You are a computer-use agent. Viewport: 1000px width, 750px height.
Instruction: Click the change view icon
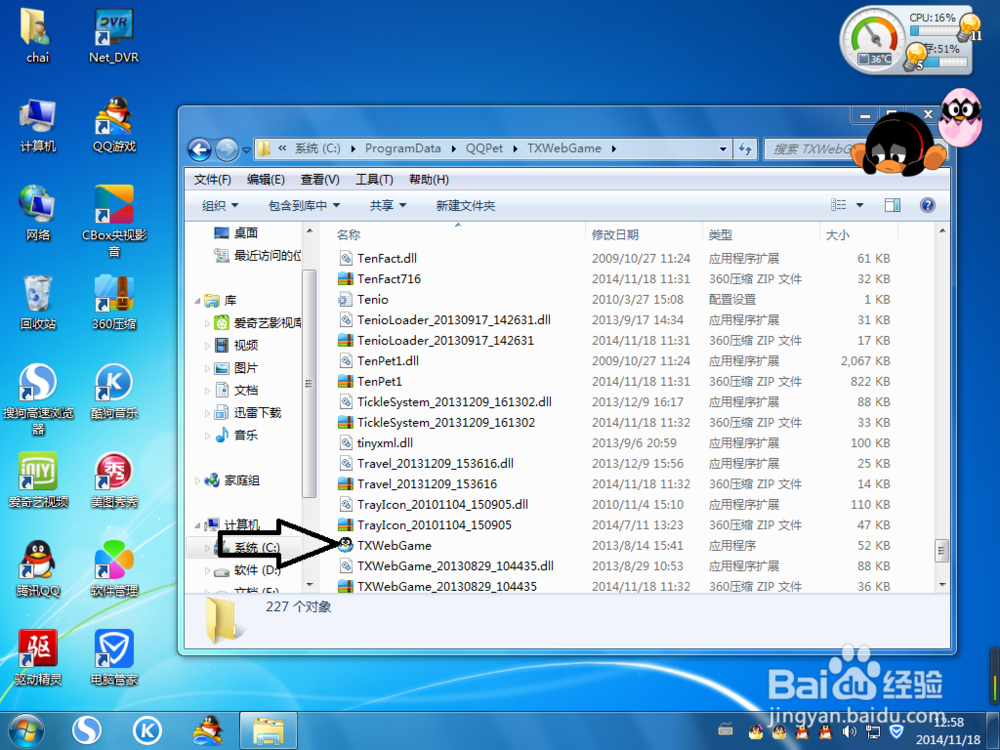pos(839,205)
